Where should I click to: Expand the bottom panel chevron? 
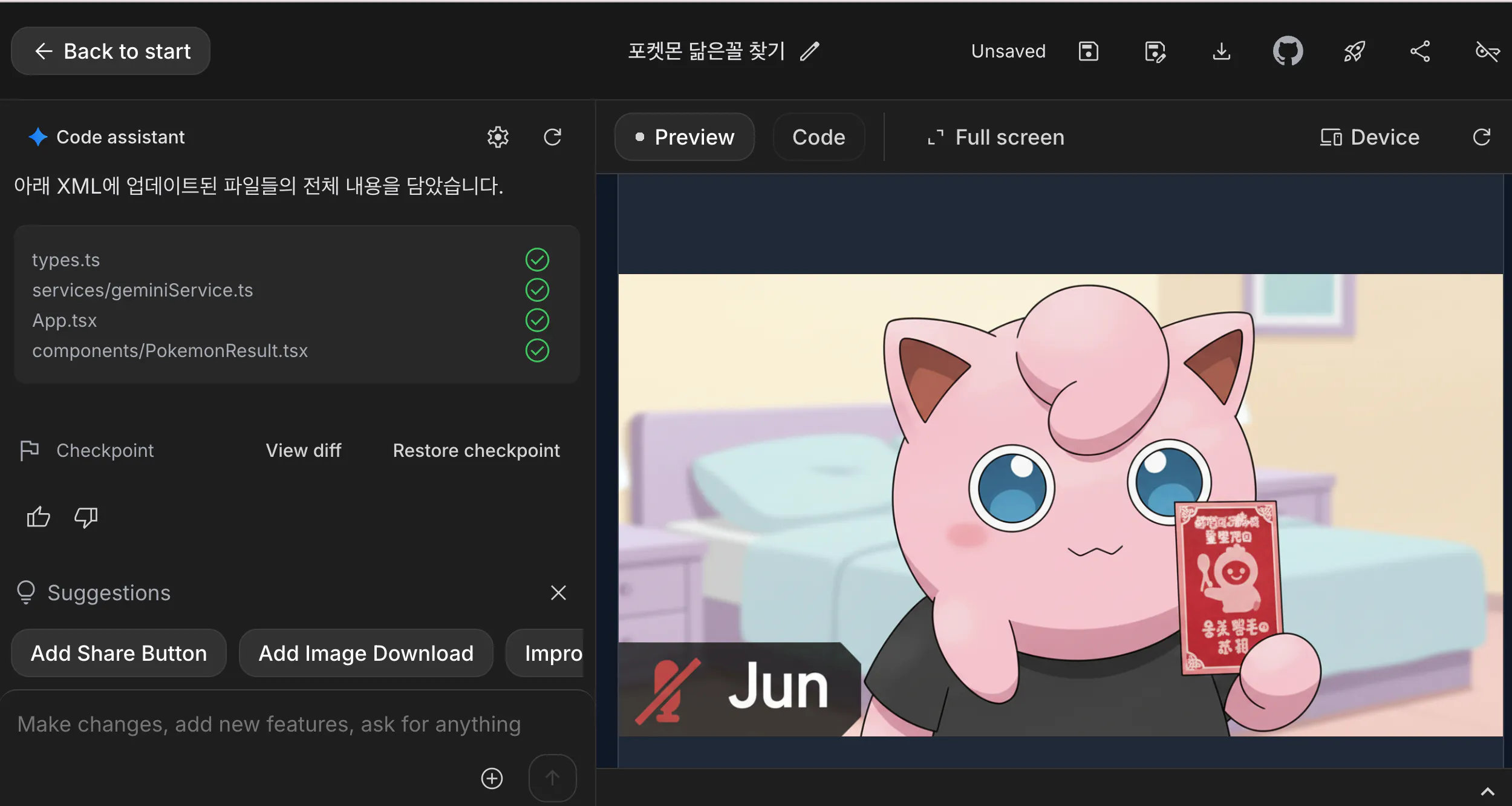click(1487, 791)
